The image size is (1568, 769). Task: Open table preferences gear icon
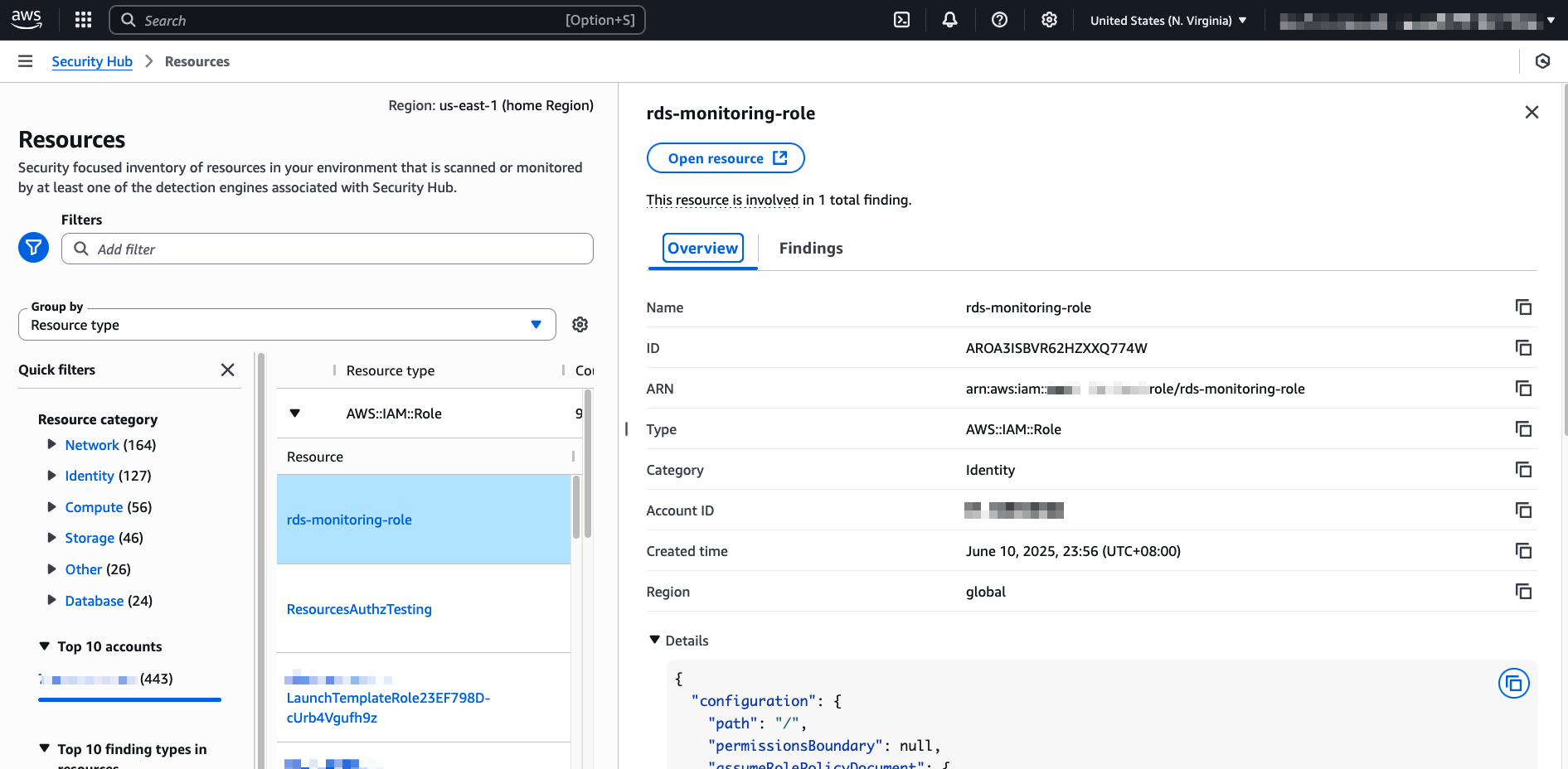[580, 325]
